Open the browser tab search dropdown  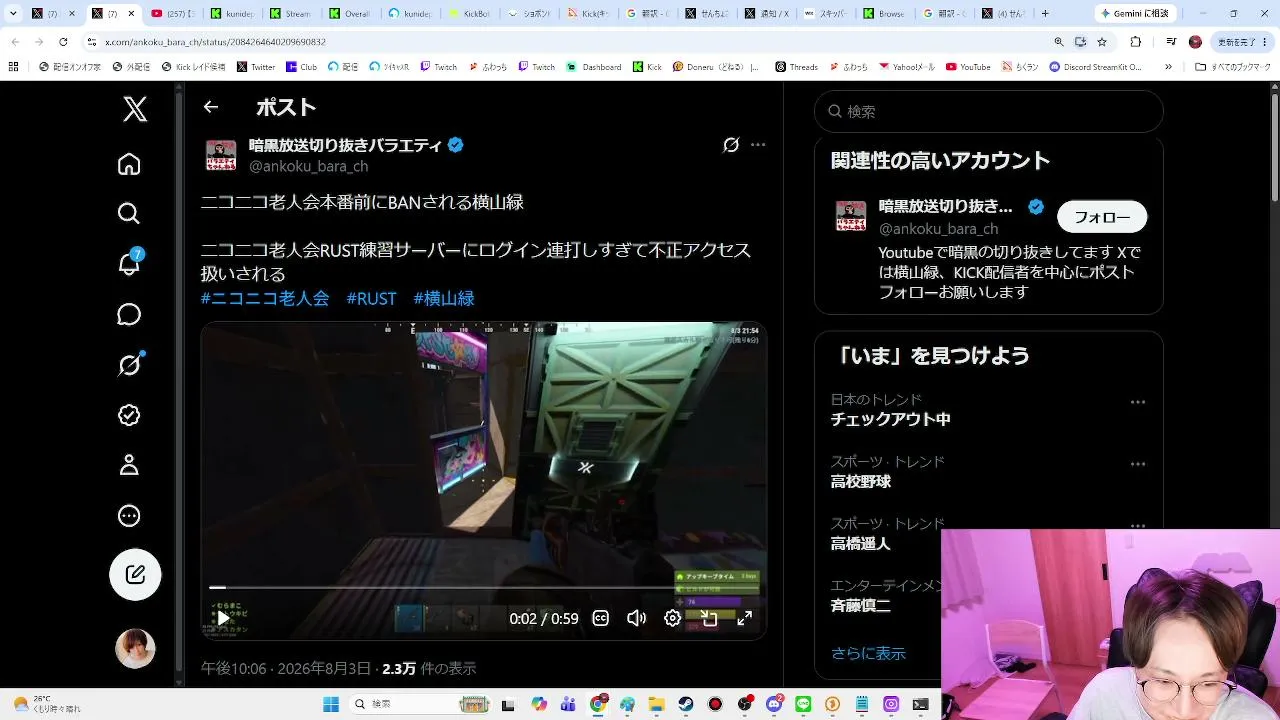pyautogui.click(x=13, y=14)
